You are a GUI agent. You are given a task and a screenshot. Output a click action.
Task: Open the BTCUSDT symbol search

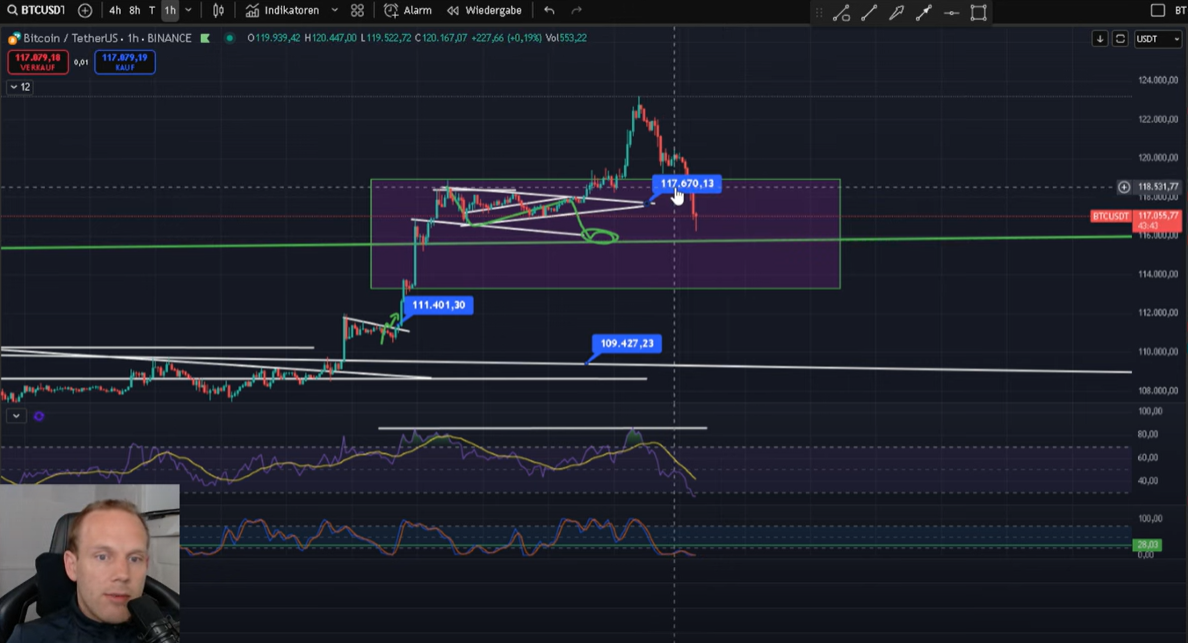[x=36, y=11]
